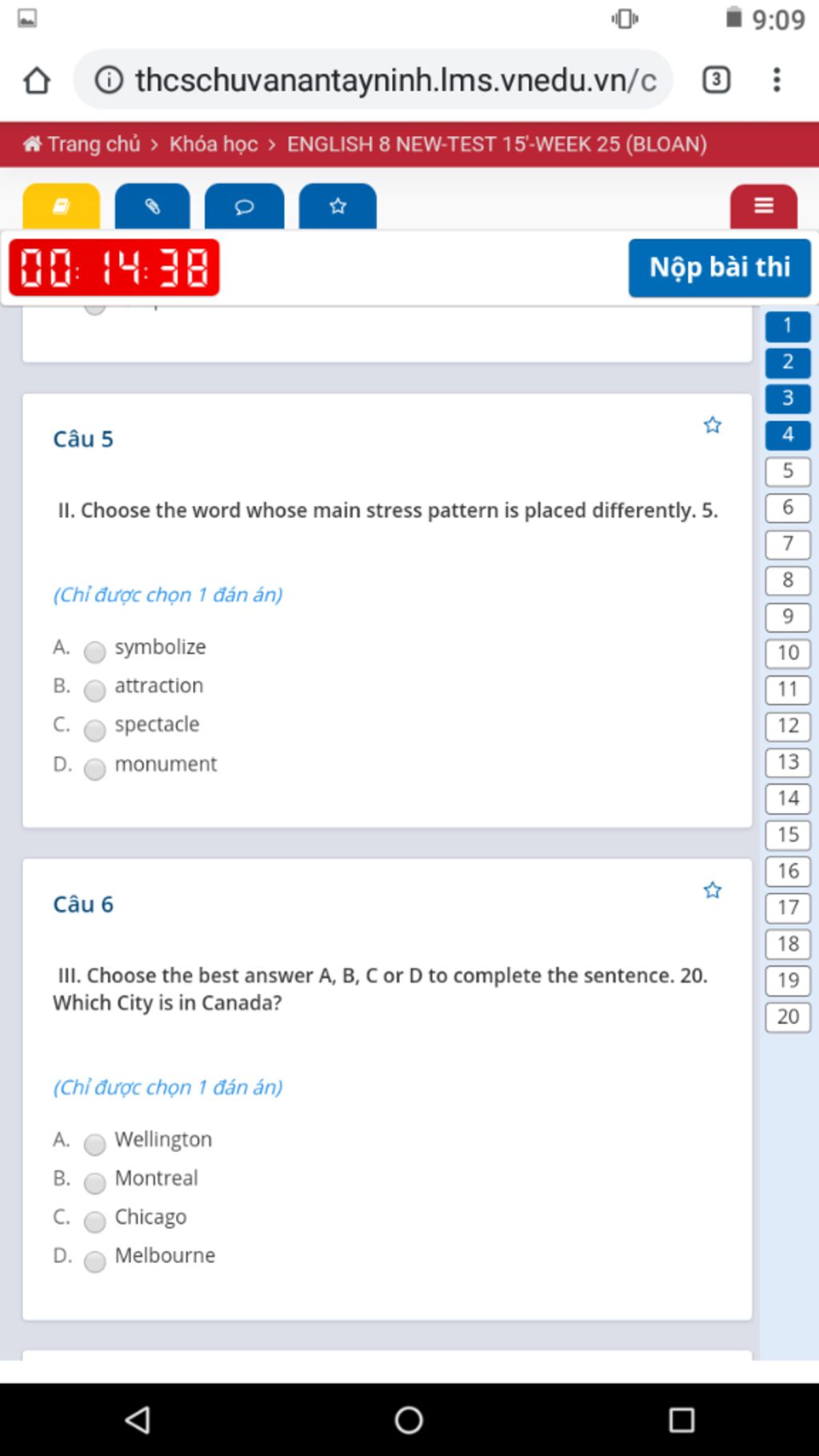
Task: Open the paperclip attachments tab
Action: click(153, 206)
